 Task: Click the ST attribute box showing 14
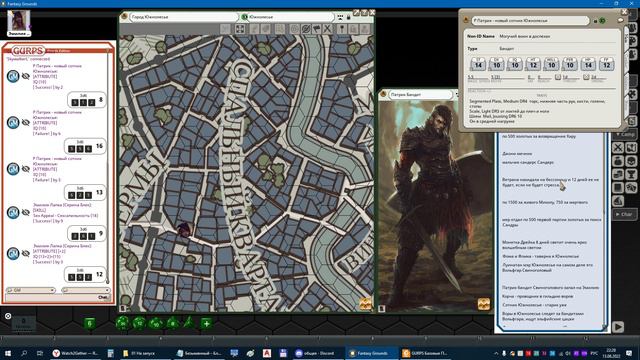pos(478,64)
